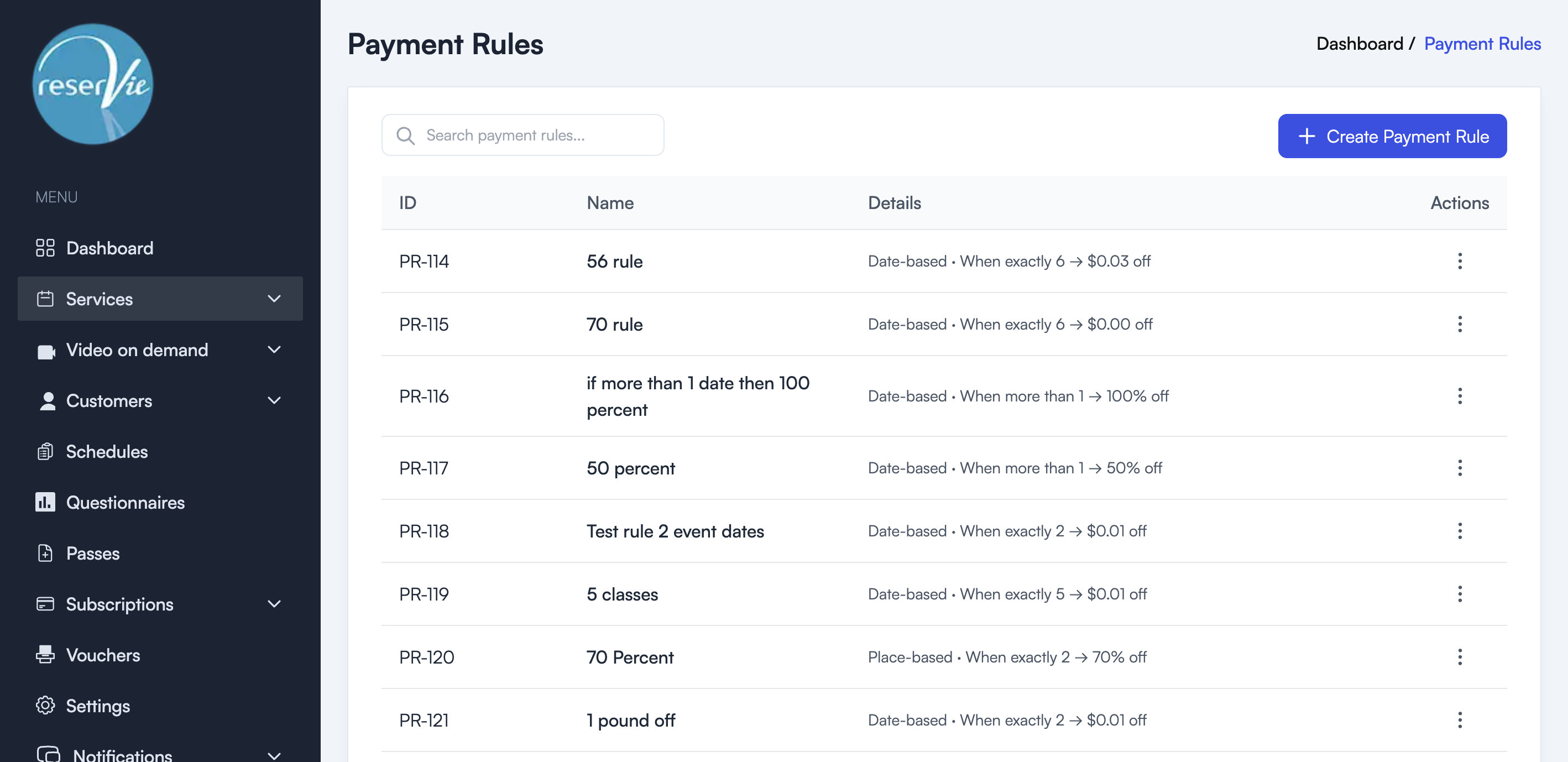
Task: Click the Customers person icon
Action: pyautogui.click(x=46, y=400)
